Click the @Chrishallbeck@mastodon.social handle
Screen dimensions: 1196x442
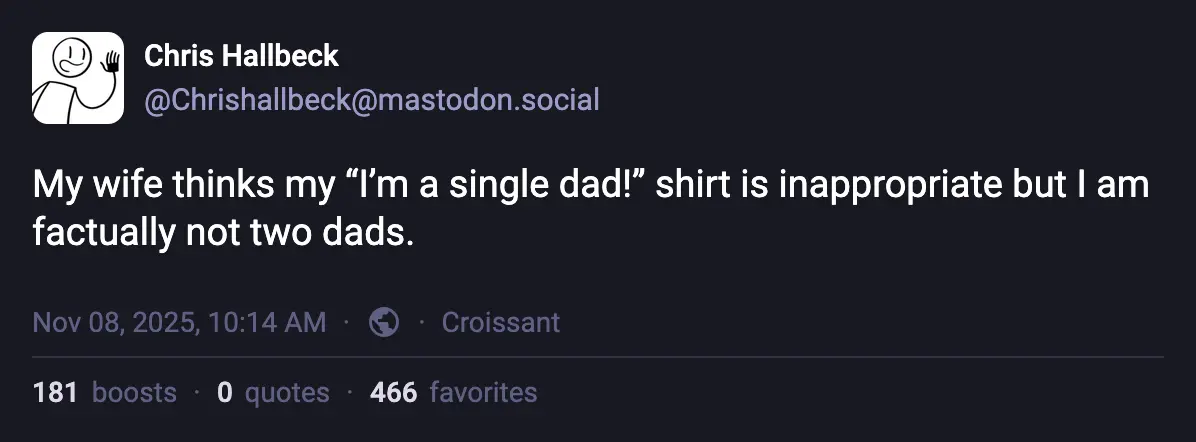pyautogui.click(x=372, y=100)
